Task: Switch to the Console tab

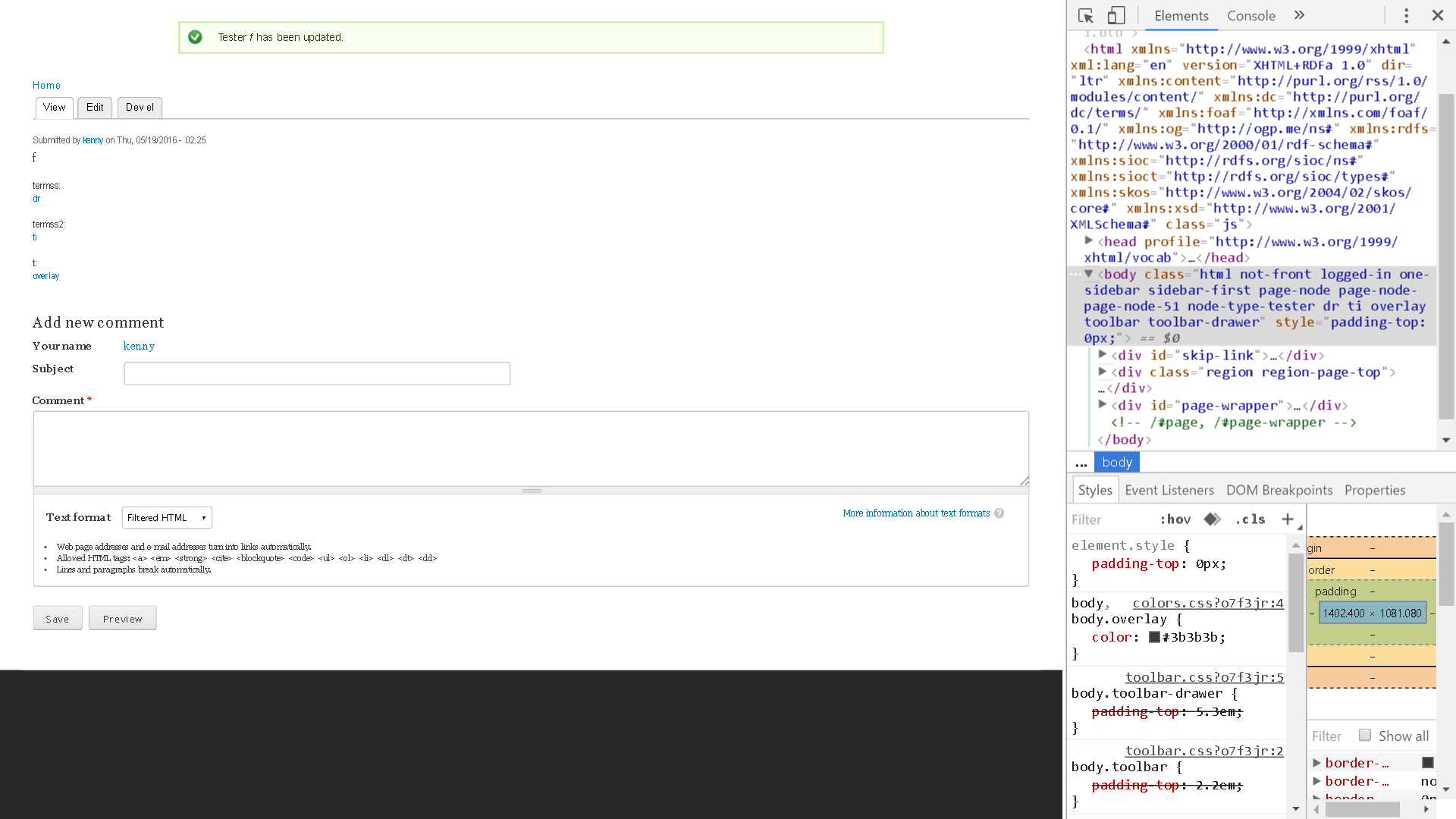Action: [1250, 16]
